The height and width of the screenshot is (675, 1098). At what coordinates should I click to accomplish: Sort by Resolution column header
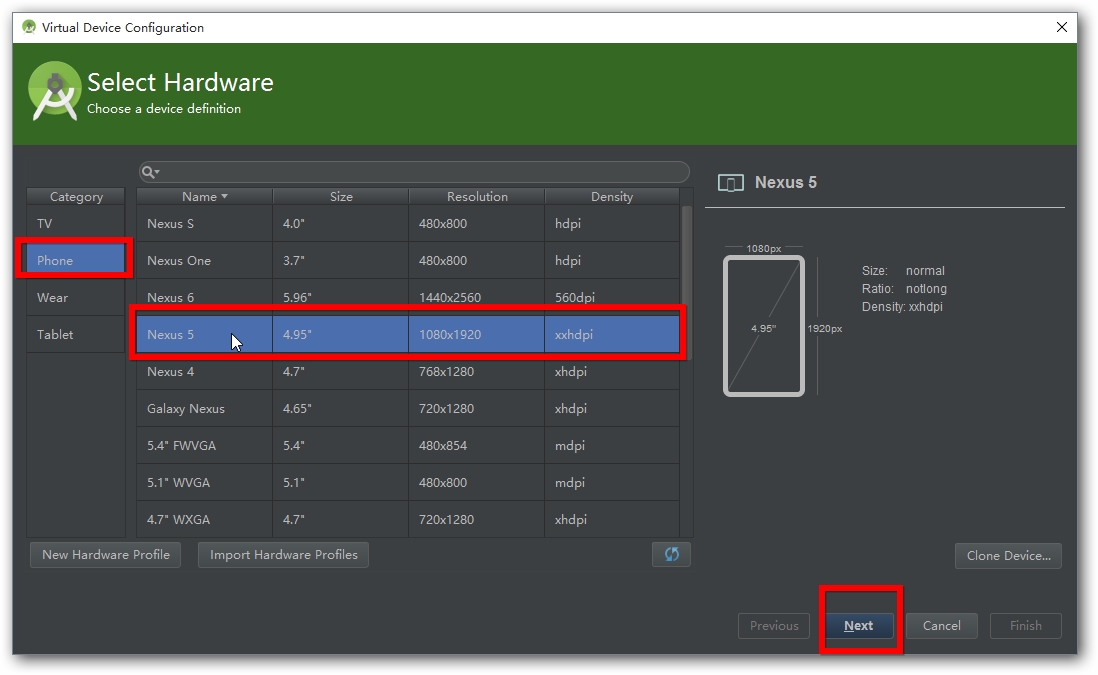[477, 197]
